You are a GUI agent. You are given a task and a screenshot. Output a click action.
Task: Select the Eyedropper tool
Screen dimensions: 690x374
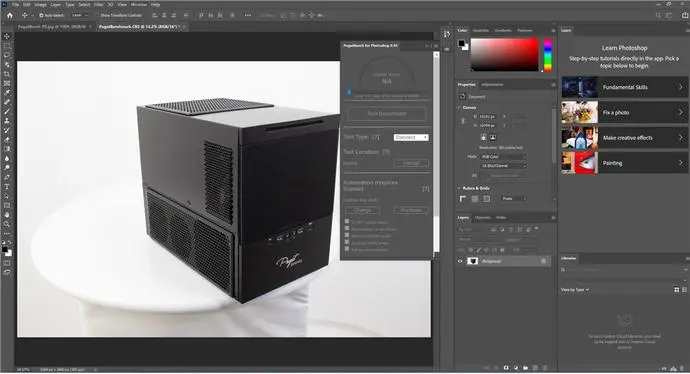[x=7, y=93]
